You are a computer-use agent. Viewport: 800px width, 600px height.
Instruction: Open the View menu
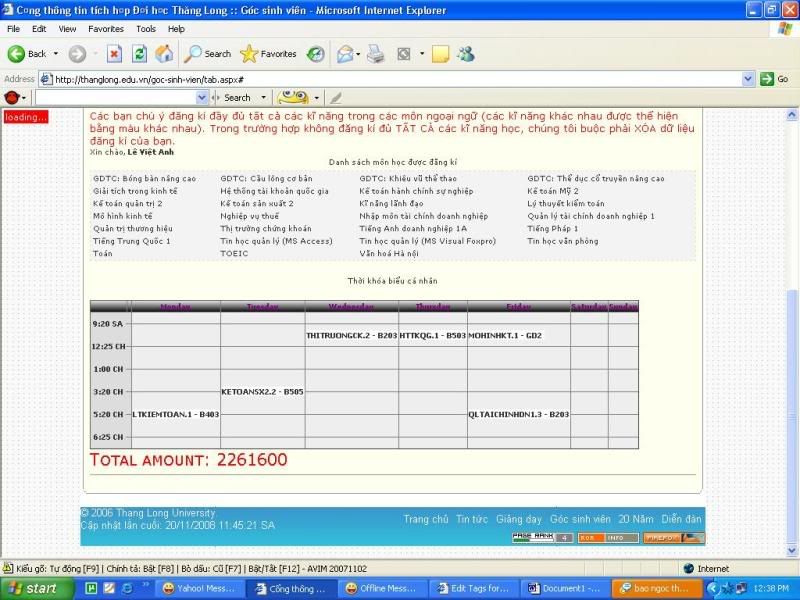pyautogui.click(x=67, y=29)
